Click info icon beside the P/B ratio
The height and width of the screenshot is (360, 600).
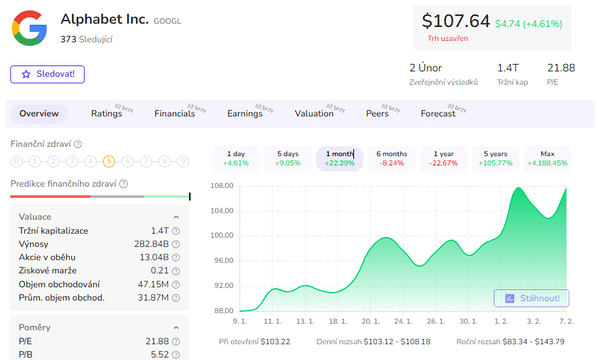(176, 355)
